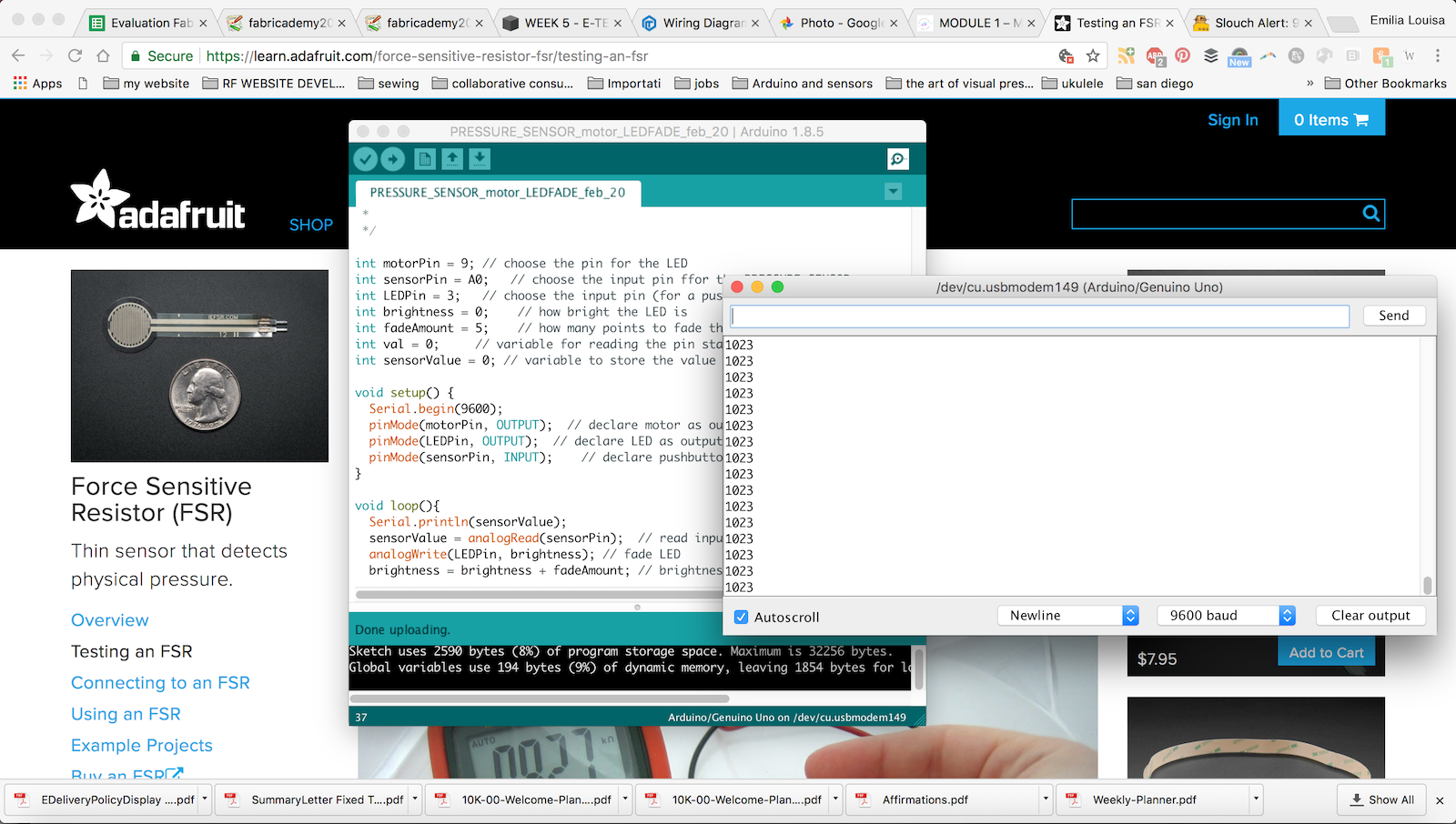Select the PRESSURE_SENSOR_motor_LEDFADE_feb_20 sketch tab
The width and height of the screenshot is (1456, 824).
(x=498, y=193)
